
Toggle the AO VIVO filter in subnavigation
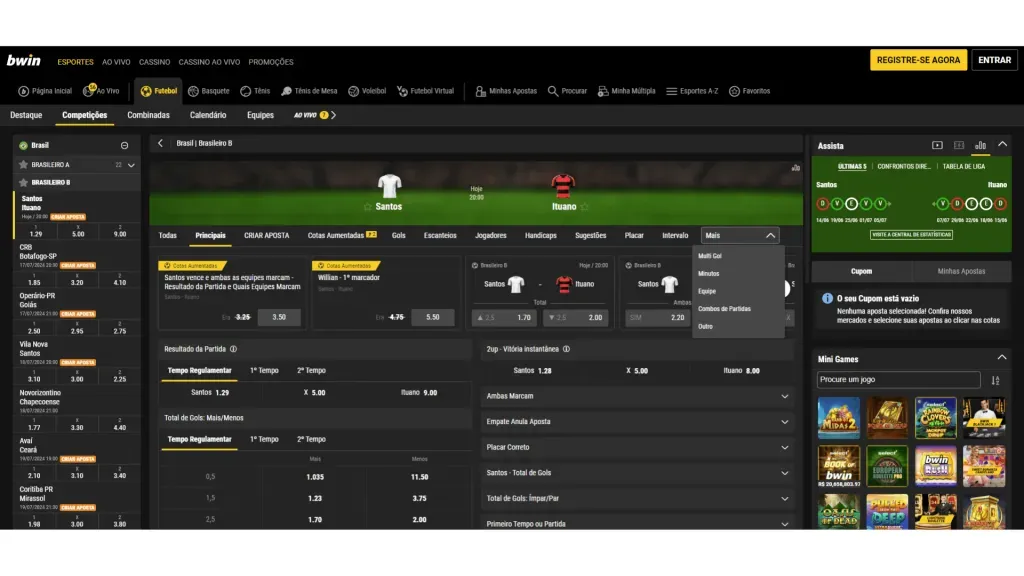(308, 114)
